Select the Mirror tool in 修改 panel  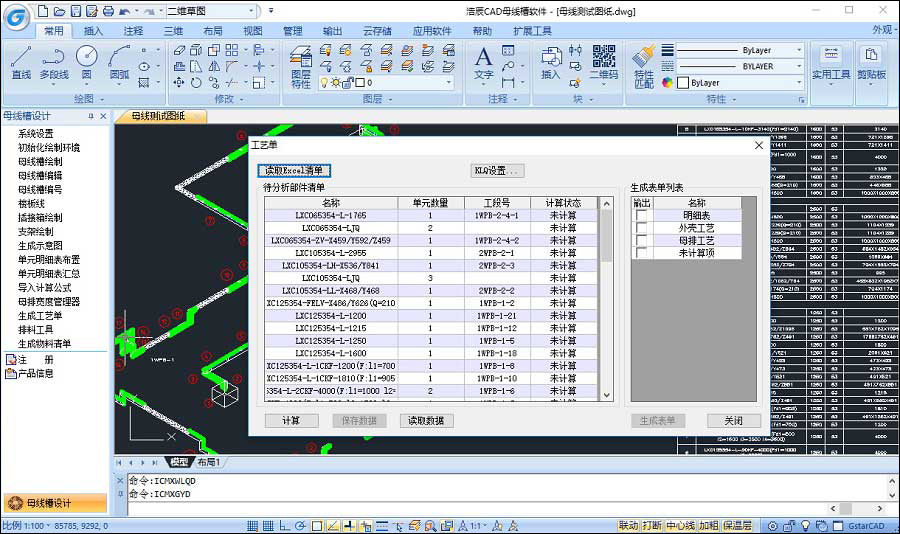[214, 67]
